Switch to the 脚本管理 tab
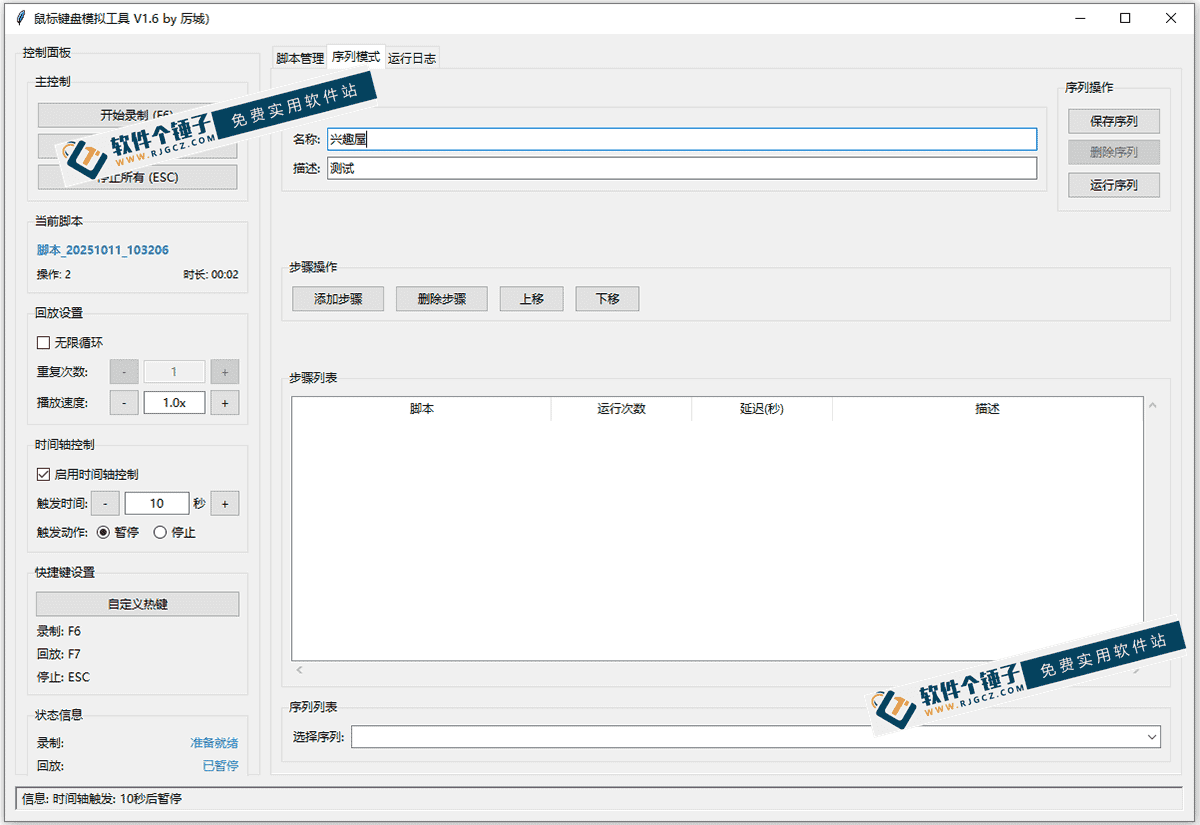Viewport: 1200px width, 825px height. [300, 57]
